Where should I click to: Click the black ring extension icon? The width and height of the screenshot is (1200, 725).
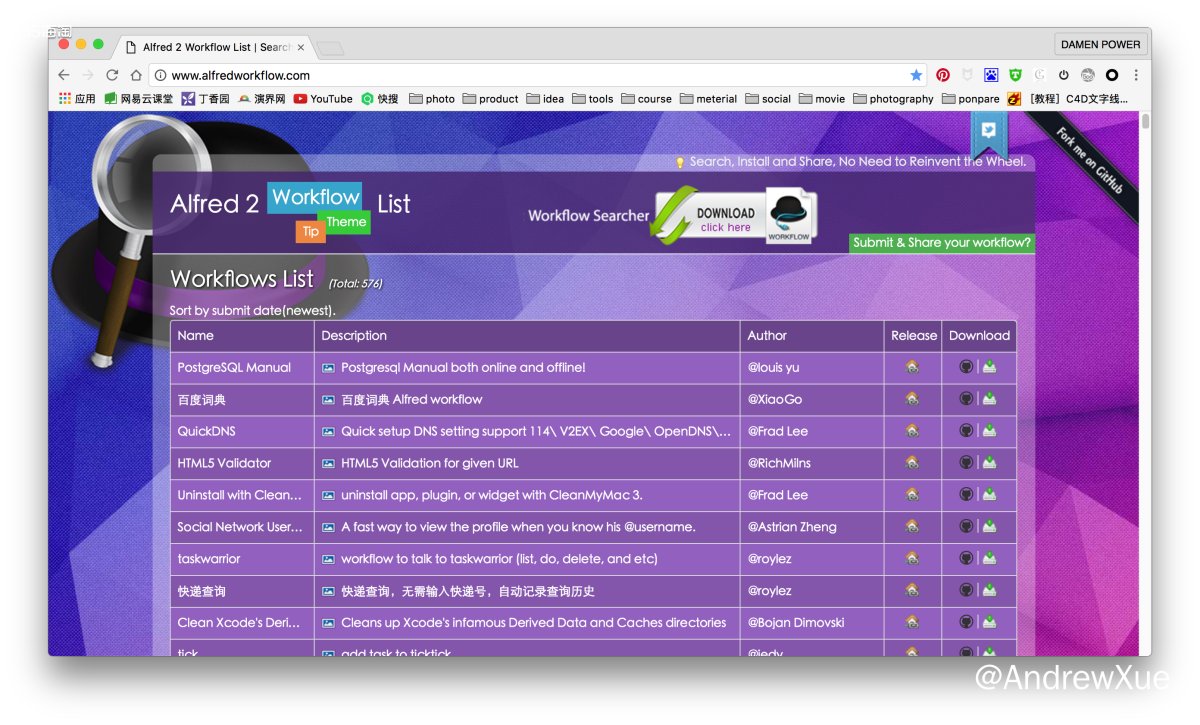[x=1111, y=75]
